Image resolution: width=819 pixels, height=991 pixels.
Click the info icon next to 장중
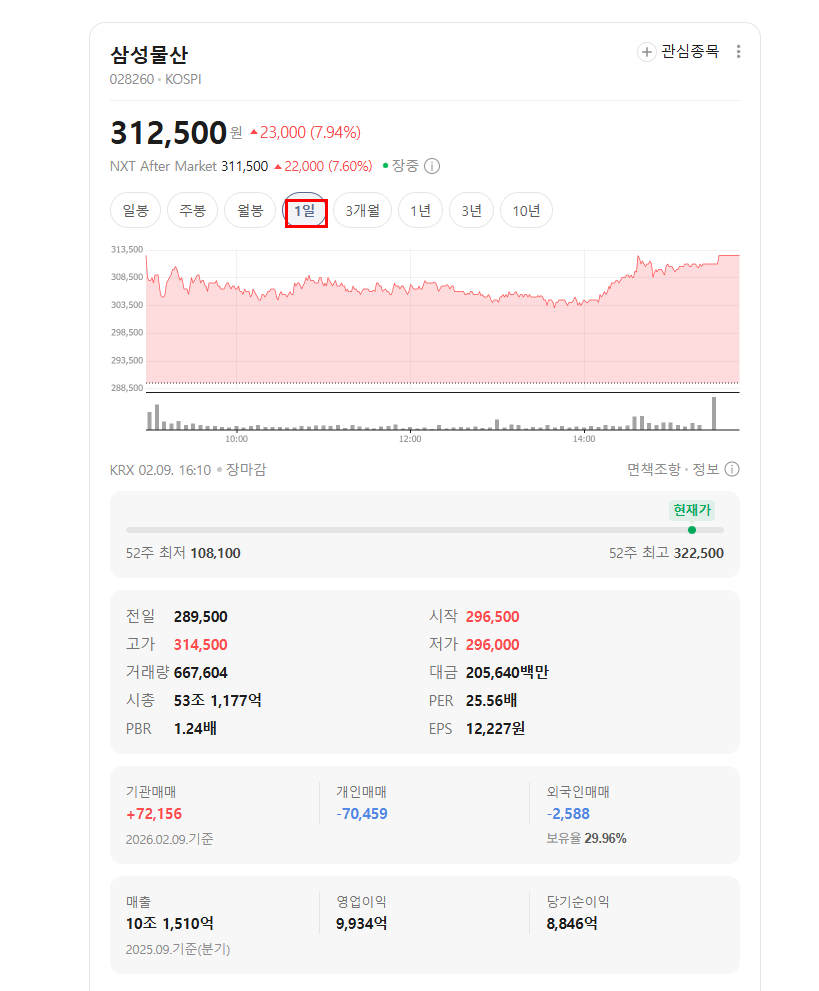coord(432,166)
